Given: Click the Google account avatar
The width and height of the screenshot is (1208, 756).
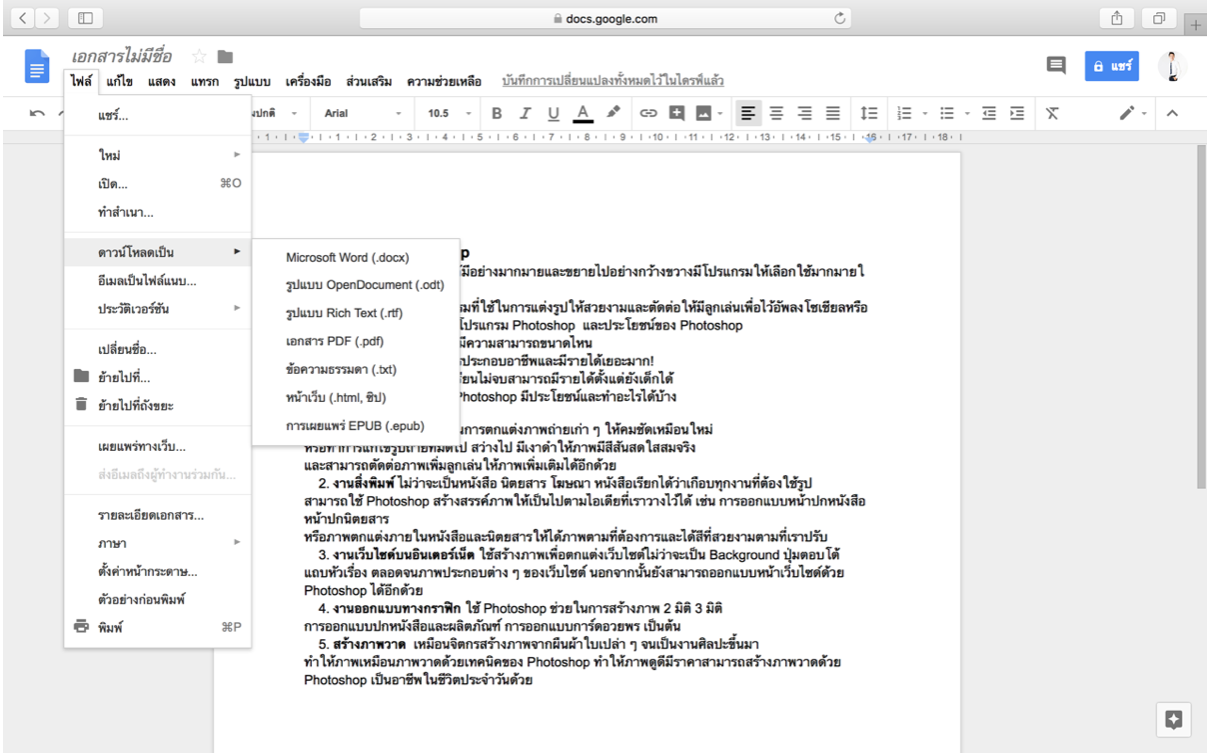Looking at the screenshot, I should click(1172, 66).
